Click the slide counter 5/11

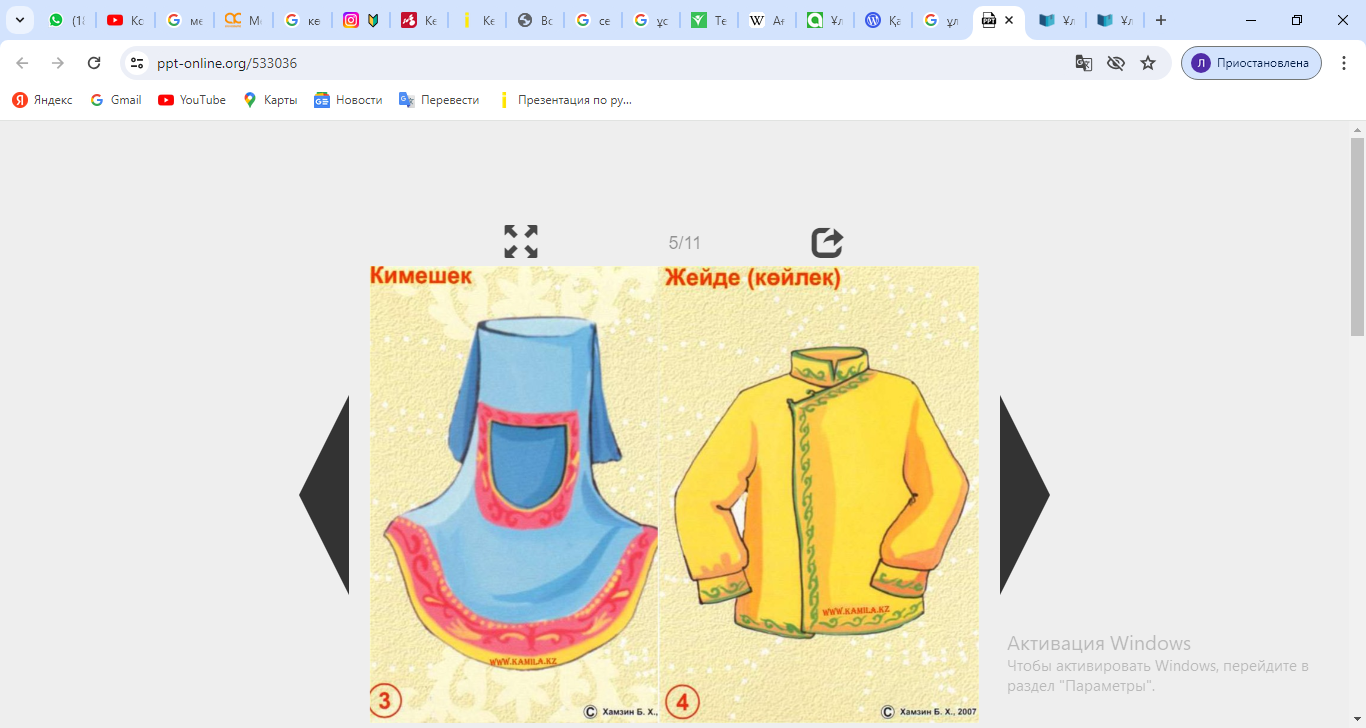685,243
